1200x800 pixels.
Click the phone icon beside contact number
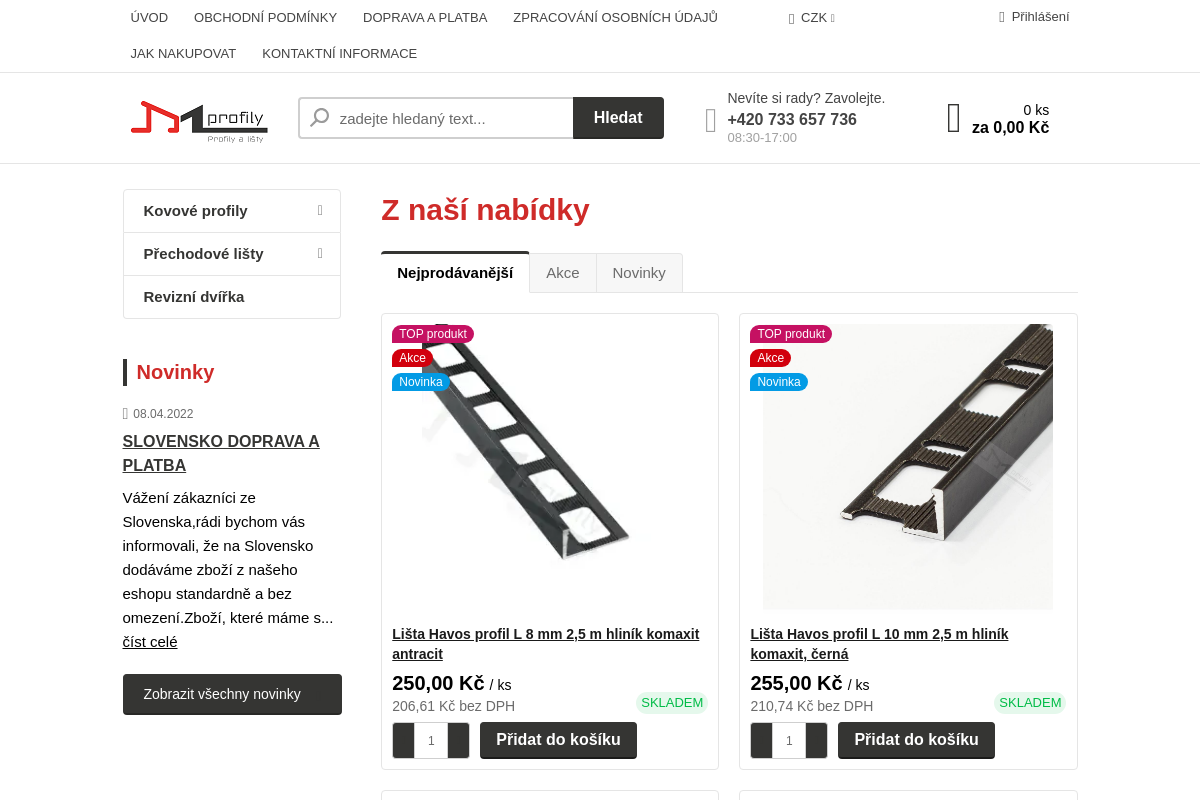[711, 121]
